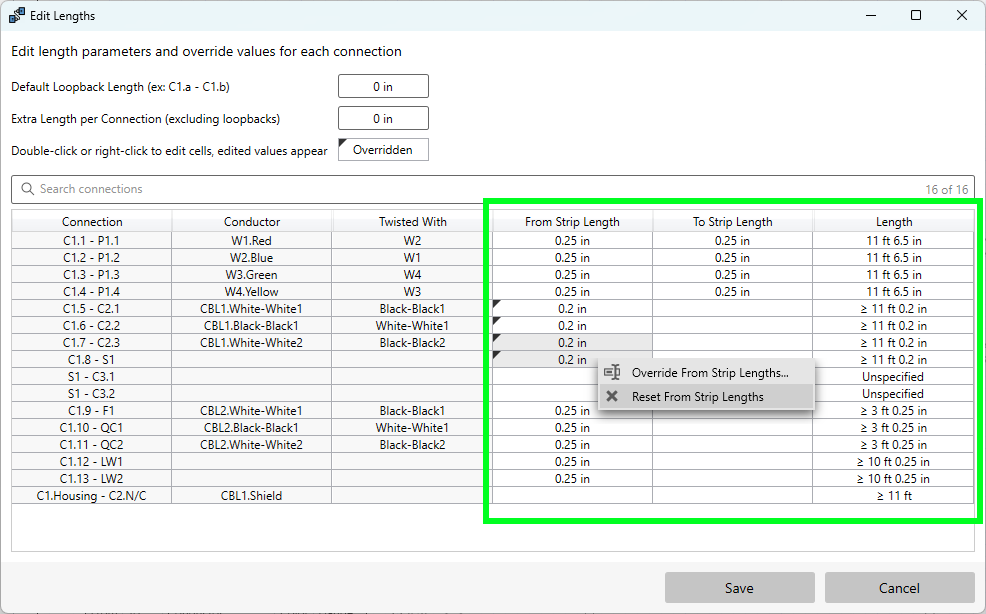986x614 pixels.
Task: Click the Twisted With column header
Action: 412,221
